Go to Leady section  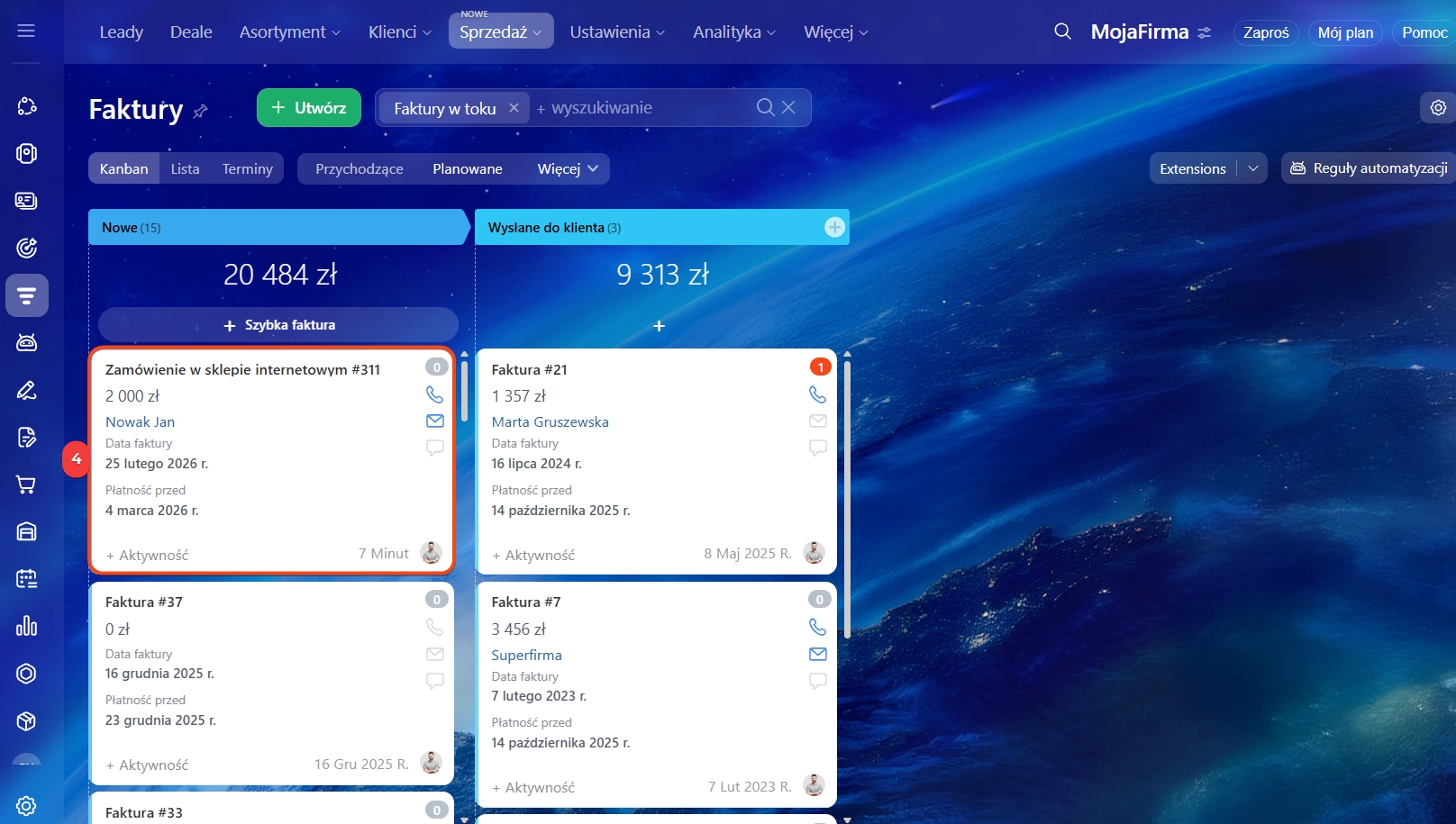tap(122, 32)
